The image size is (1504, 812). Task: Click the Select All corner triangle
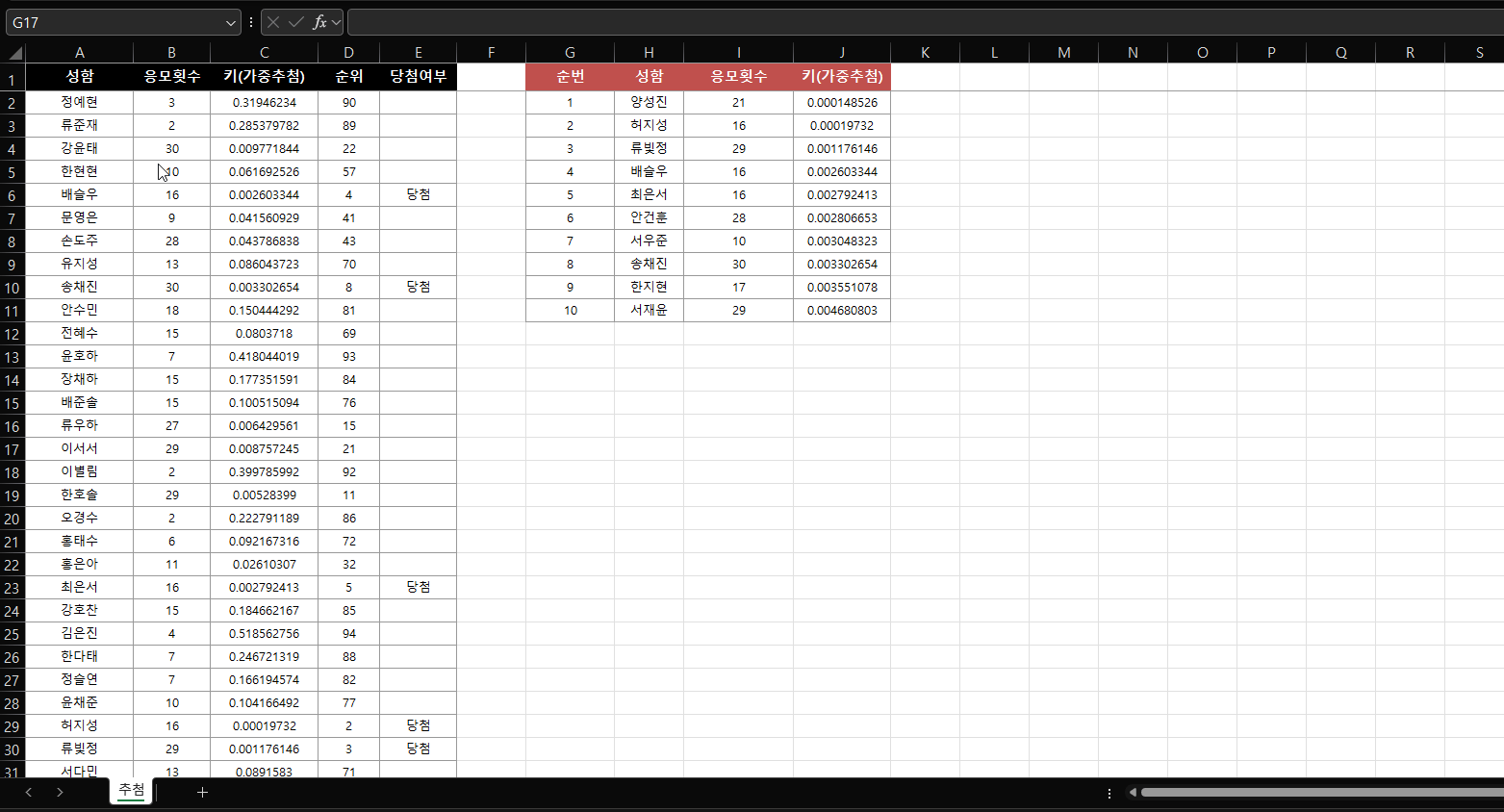(x=15, y=53)
